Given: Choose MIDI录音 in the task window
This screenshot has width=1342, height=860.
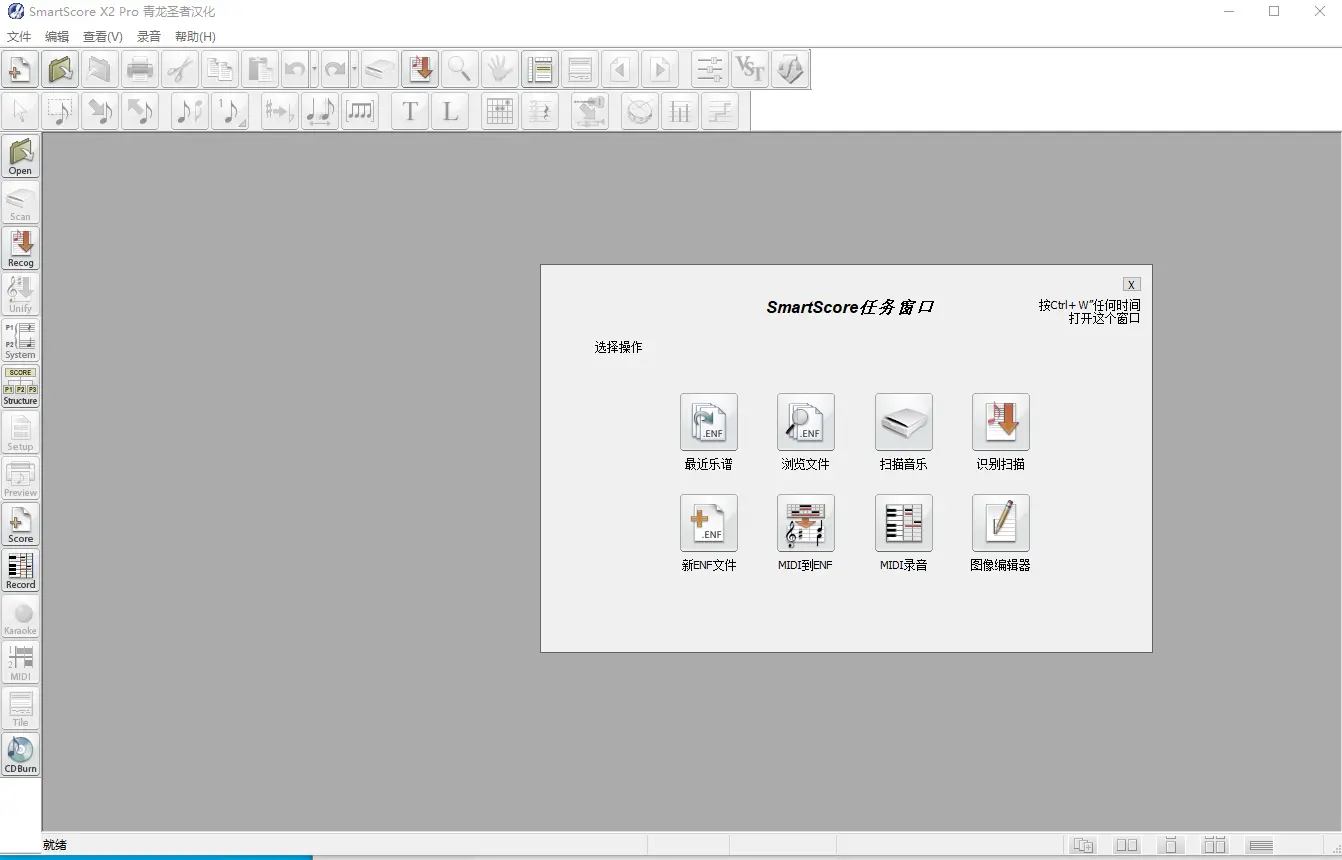Looking at the screenshot, I should coord(904,523).
